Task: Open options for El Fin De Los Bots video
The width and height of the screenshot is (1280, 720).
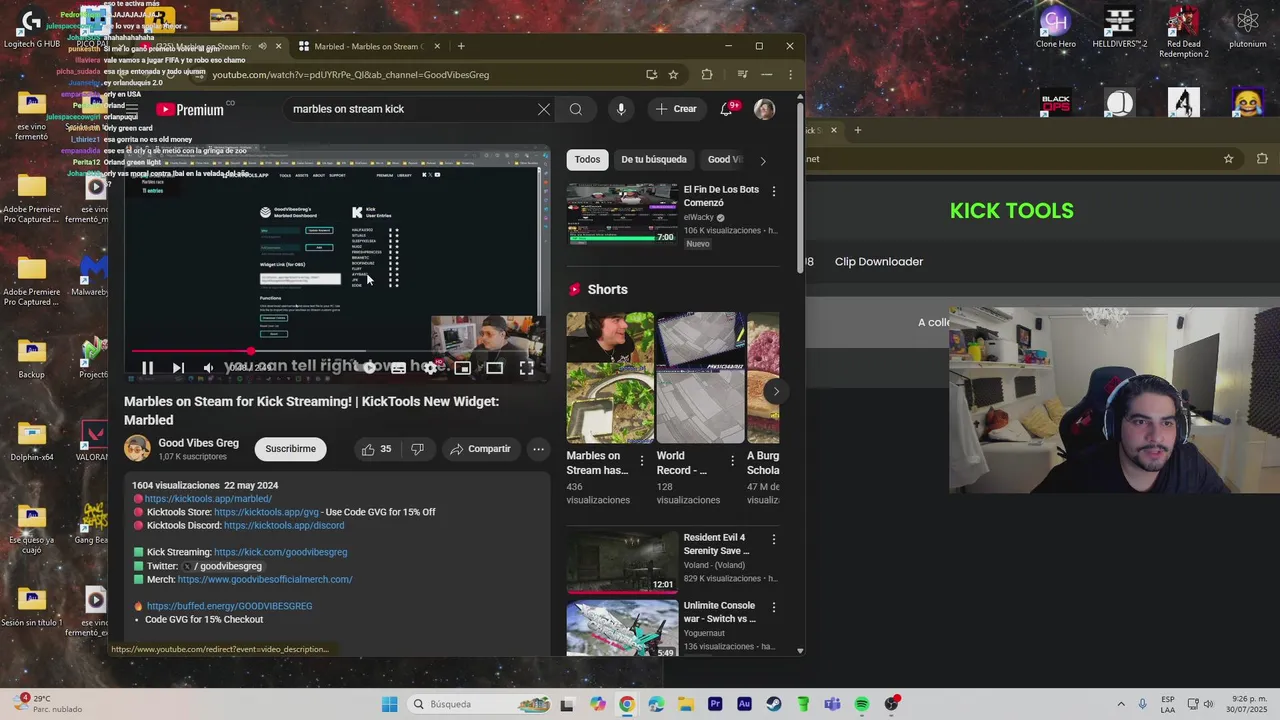Action: point(773,191)
